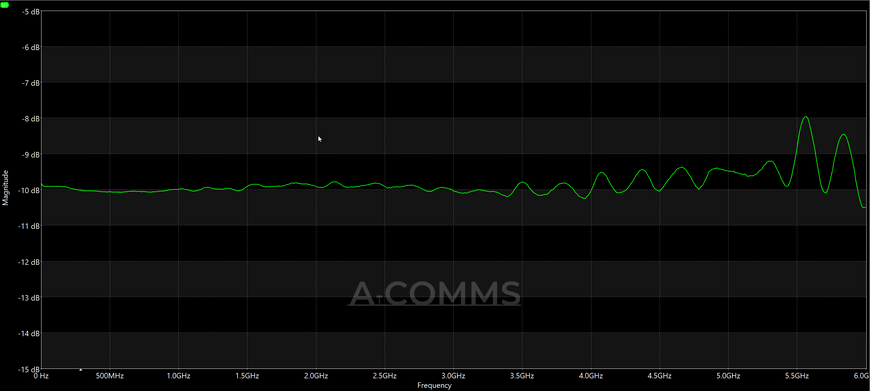Click the "3.5GHz" frequency label
This screenshot has height=391, width=870.
pyautogui.click(x=522, y=376)
